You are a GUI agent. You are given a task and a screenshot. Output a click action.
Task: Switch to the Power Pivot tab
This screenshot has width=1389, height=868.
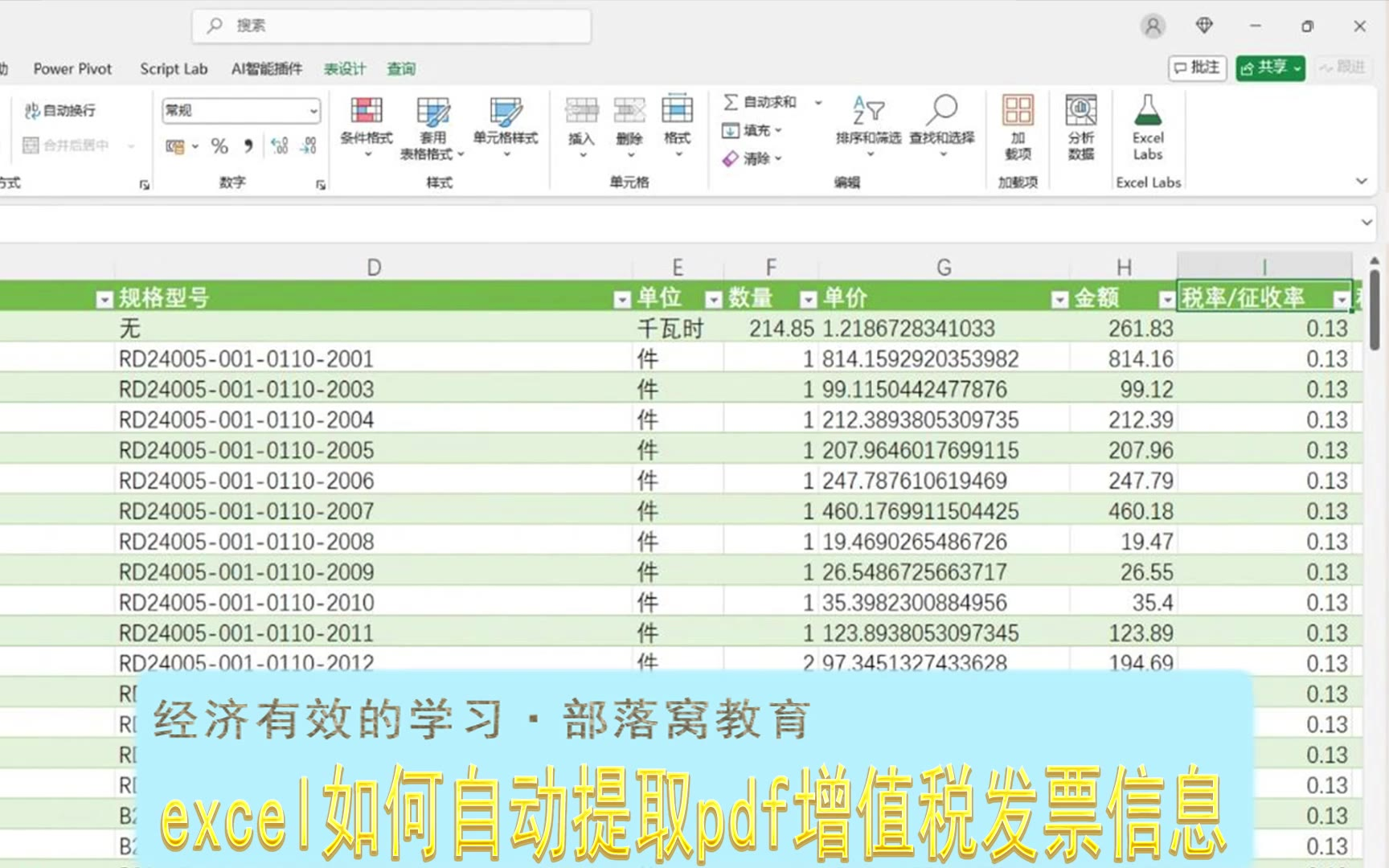(72, 69)
